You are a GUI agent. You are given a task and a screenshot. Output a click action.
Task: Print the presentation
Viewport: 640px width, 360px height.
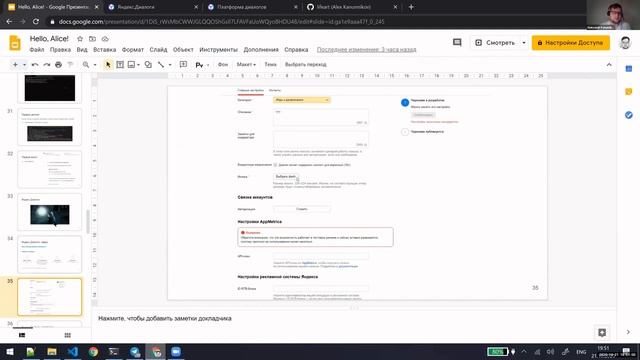[x=58, y=64]
